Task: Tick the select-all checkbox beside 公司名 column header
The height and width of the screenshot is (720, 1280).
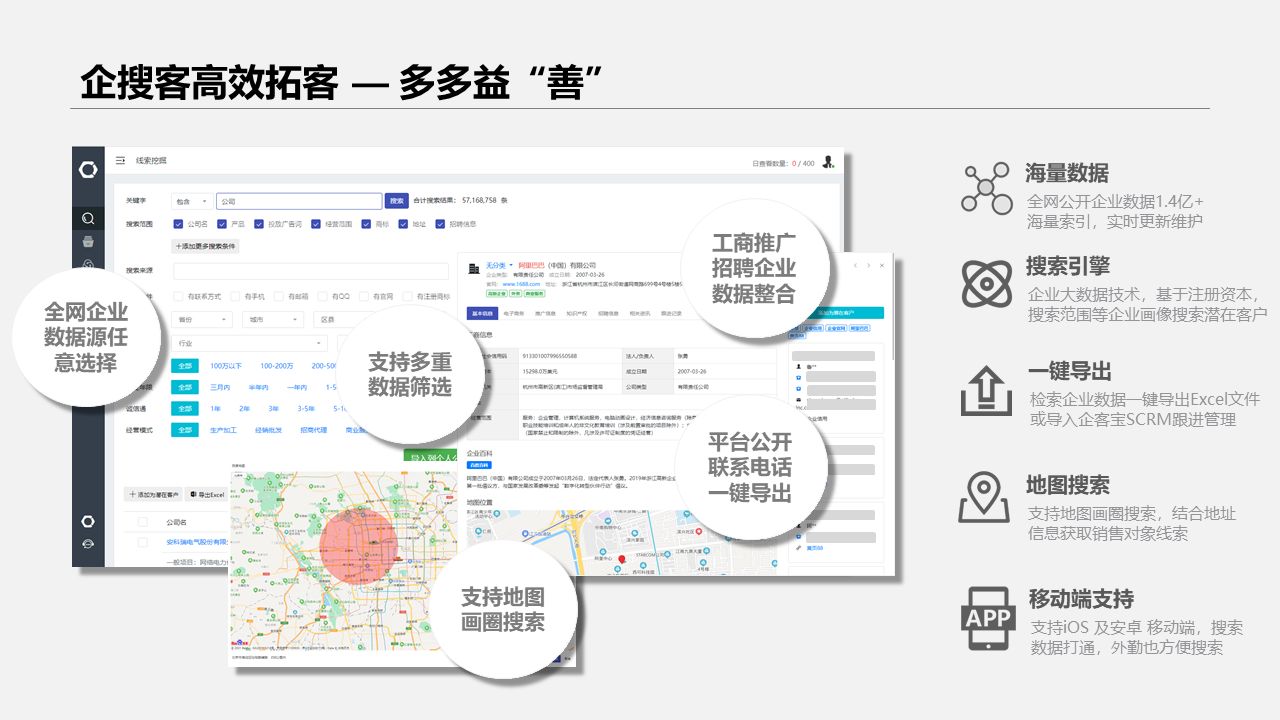Action: point(142,522)
